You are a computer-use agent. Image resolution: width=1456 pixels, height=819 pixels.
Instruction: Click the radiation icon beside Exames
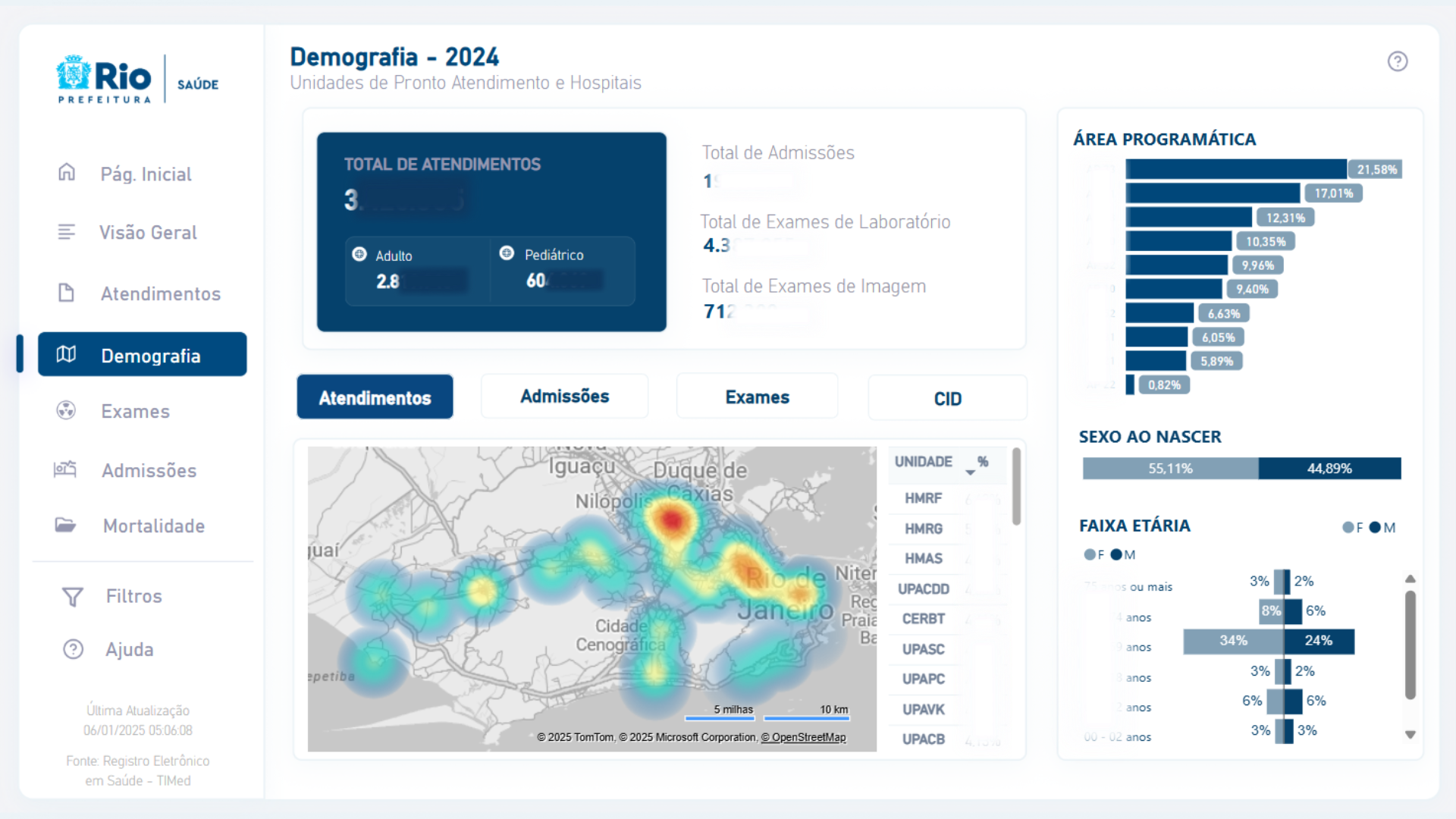(x=67, y=410)
